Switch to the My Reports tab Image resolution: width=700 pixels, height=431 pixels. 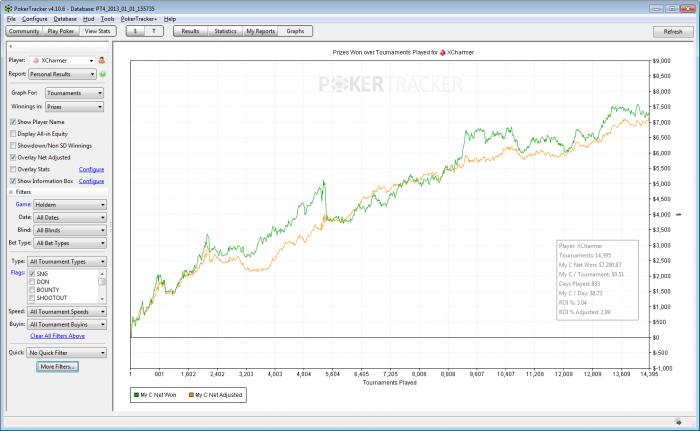(x=260, y=31)
